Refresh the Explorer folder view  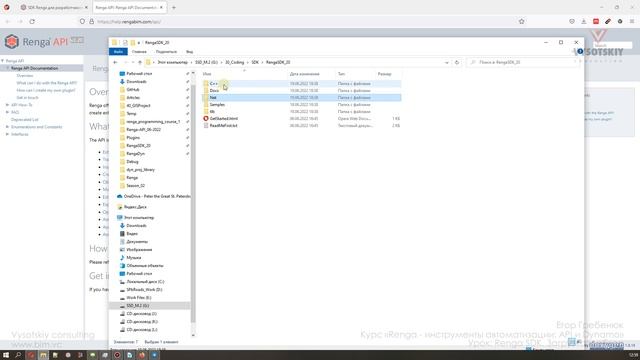tap(457, 62)
